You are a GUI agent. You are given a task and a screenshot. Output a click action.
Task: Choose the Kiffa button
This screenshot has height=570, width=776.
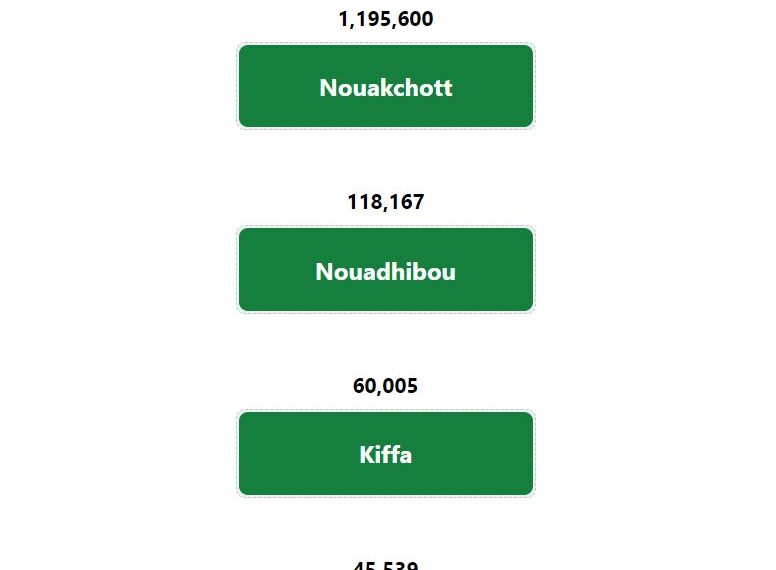coord(386,453)
